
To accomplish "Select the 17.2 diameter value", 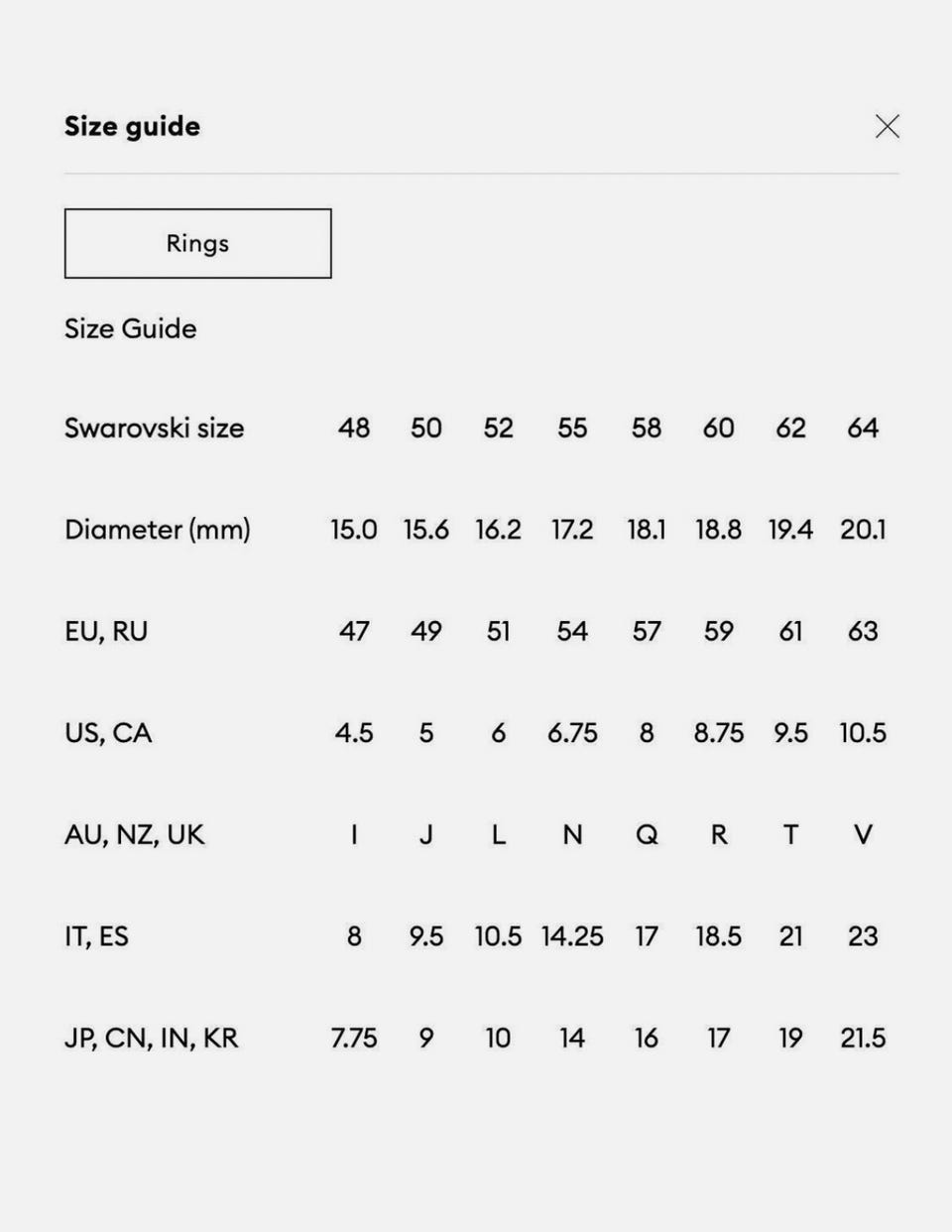I will 572,530.
